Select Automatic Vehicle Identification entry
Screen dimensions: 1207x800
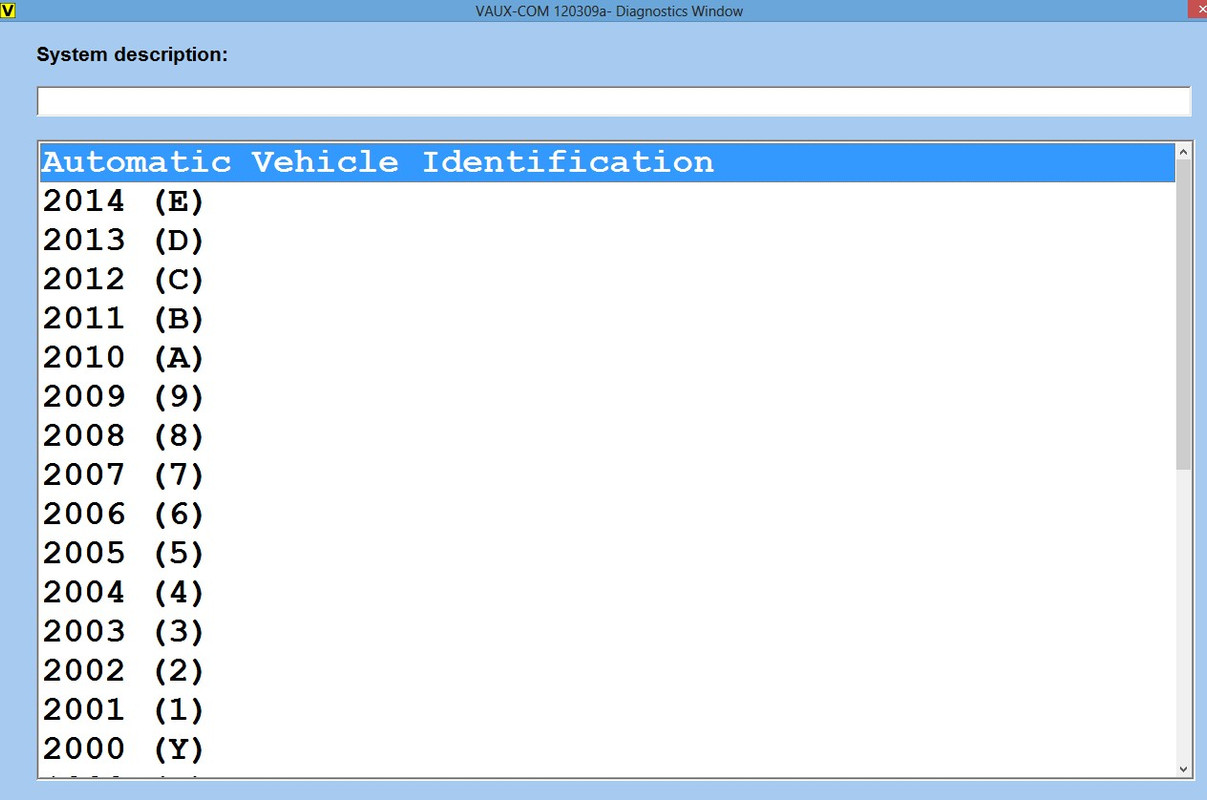point(608,162)
